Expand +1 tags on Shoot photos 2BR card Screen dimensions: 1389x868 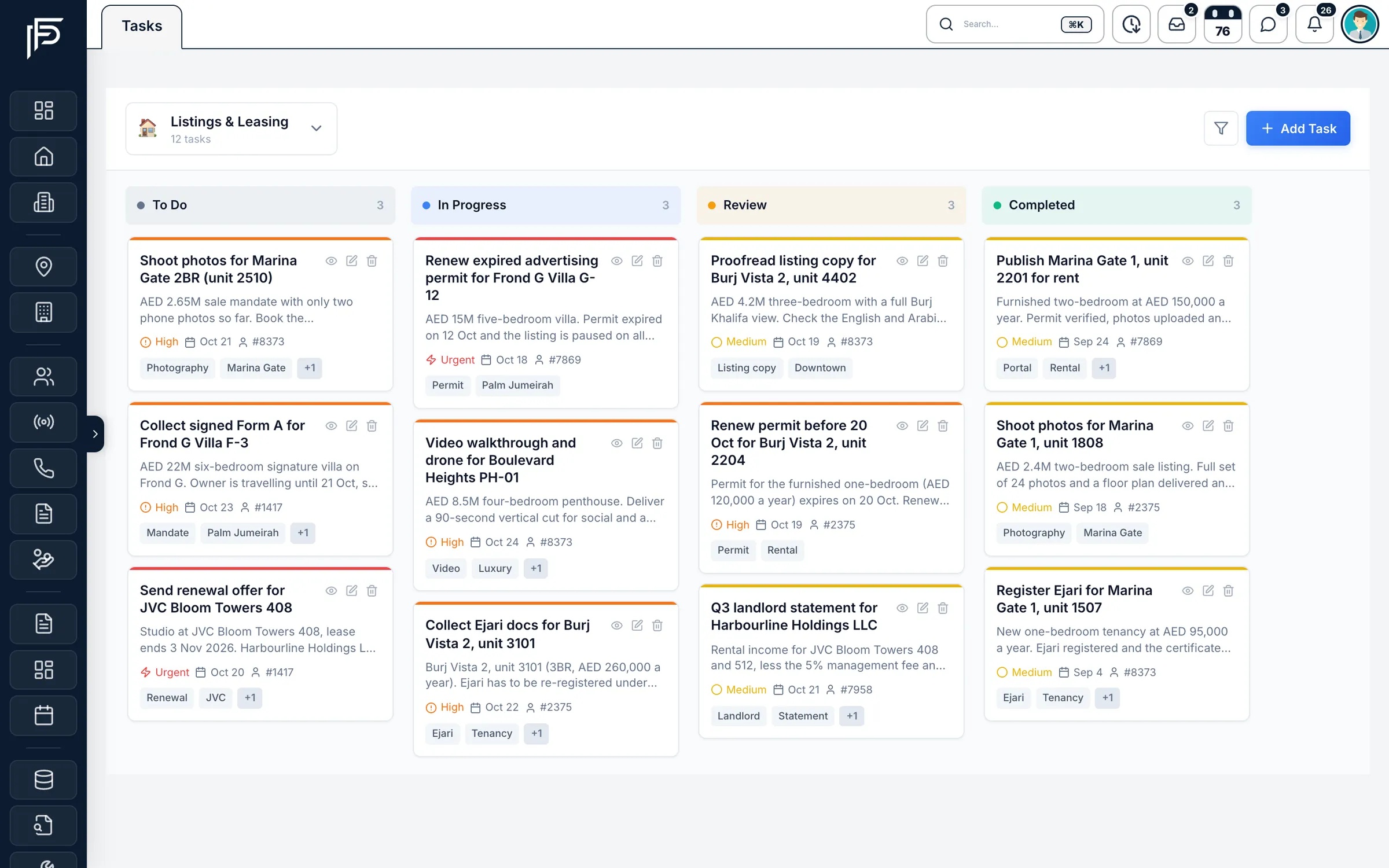pos(310,368)
